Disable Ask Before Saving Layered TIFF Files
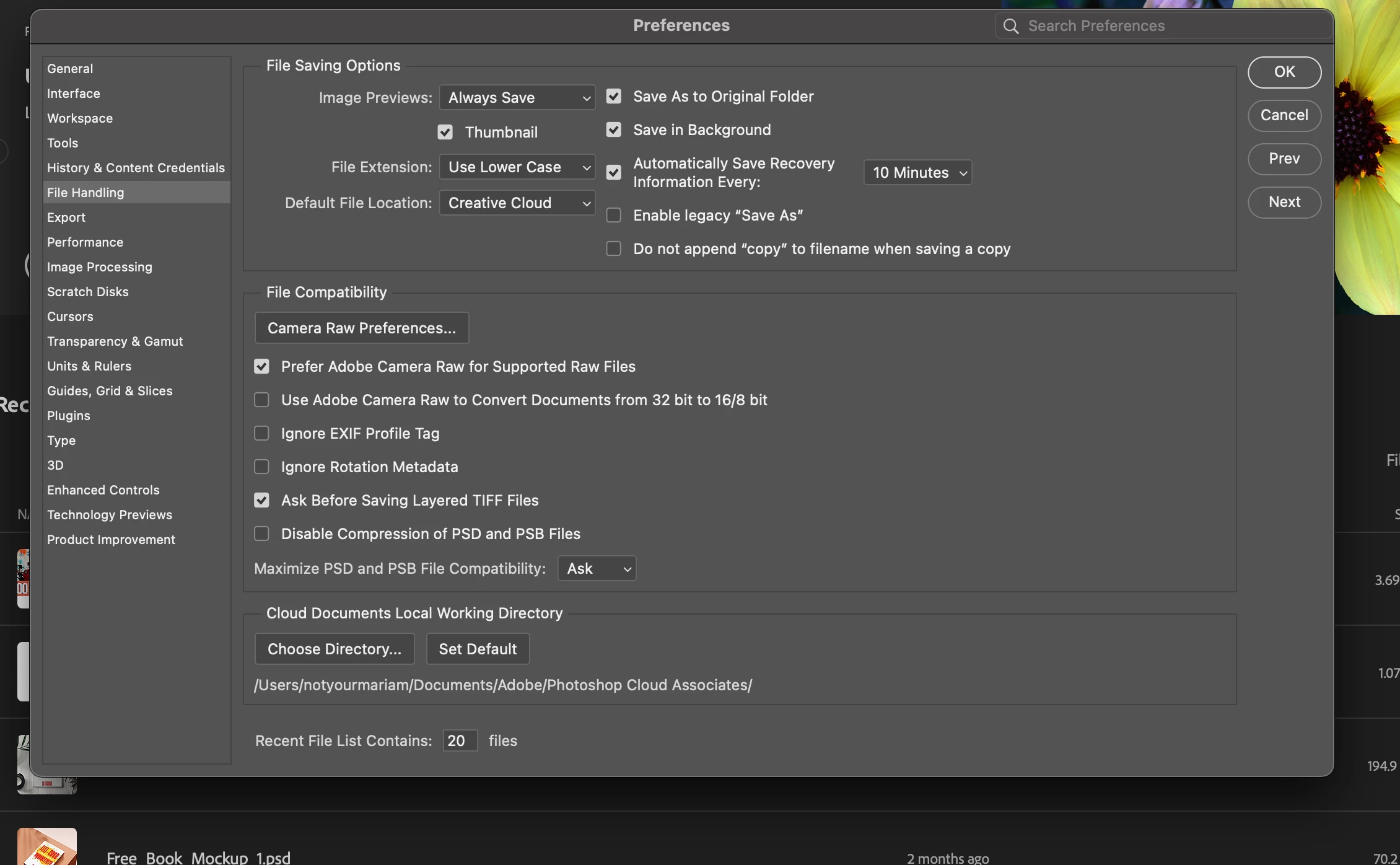 point(261,500)
